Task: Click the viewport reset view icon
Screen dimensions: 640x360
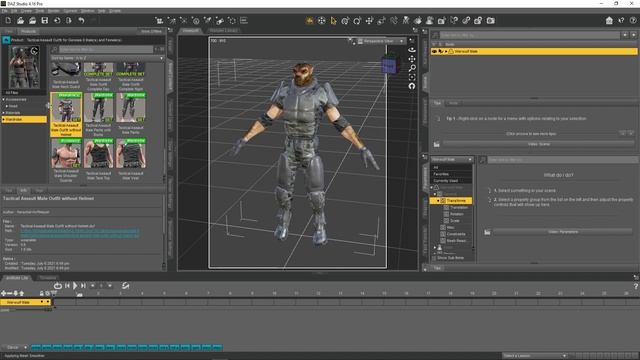Action: [412, 86]
